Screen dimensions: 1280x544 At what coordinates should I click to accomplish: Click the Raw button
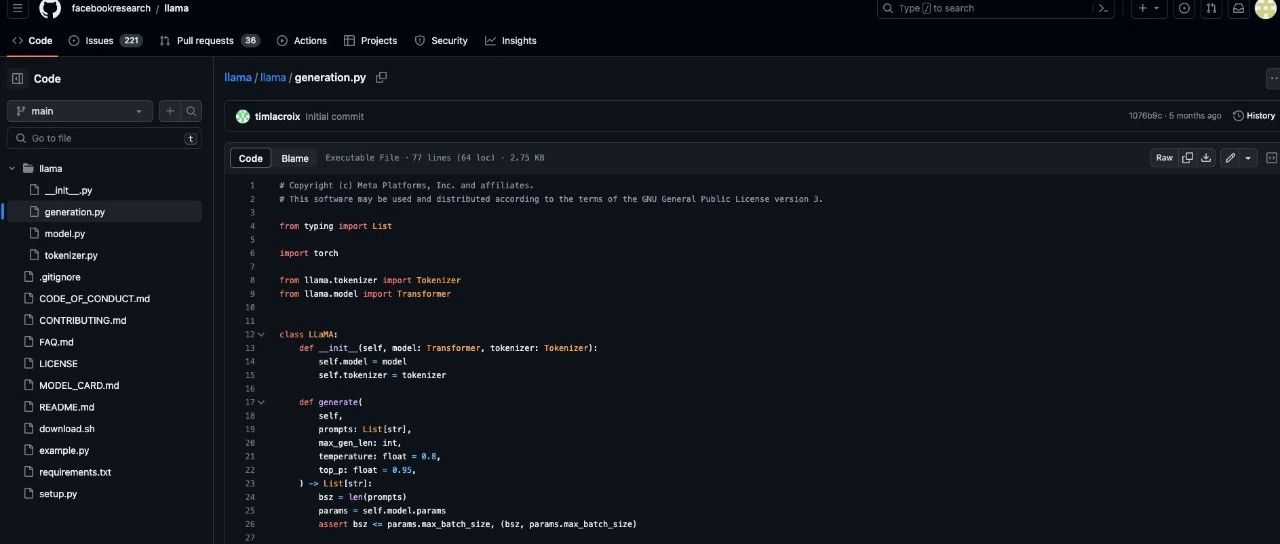click(1164, 158)
